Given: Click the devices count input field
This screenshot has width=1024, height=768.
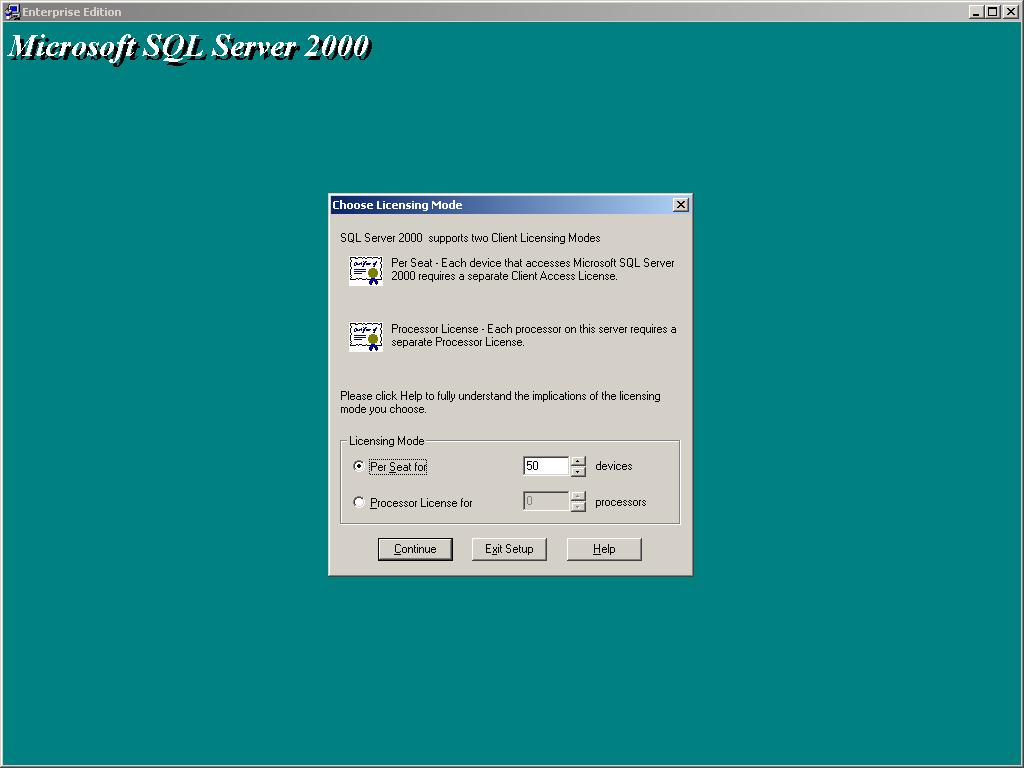Looking at the screenshot, I should point(547,466).
